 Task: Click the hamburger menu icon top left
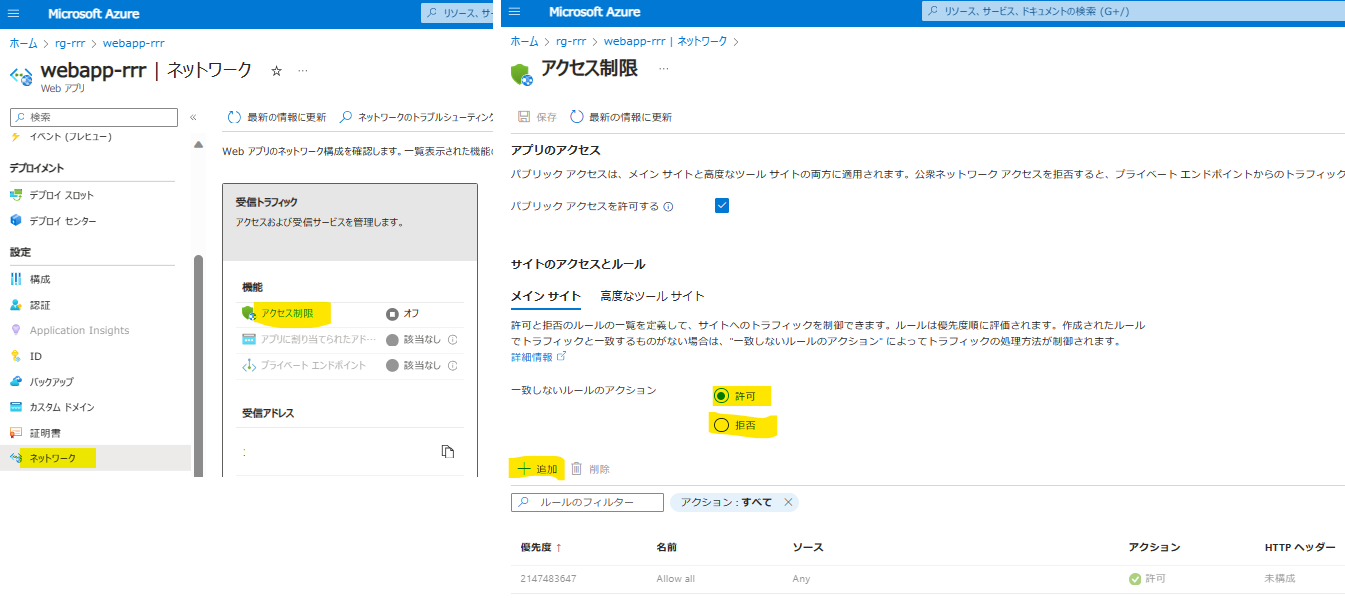tap(13, 13)
